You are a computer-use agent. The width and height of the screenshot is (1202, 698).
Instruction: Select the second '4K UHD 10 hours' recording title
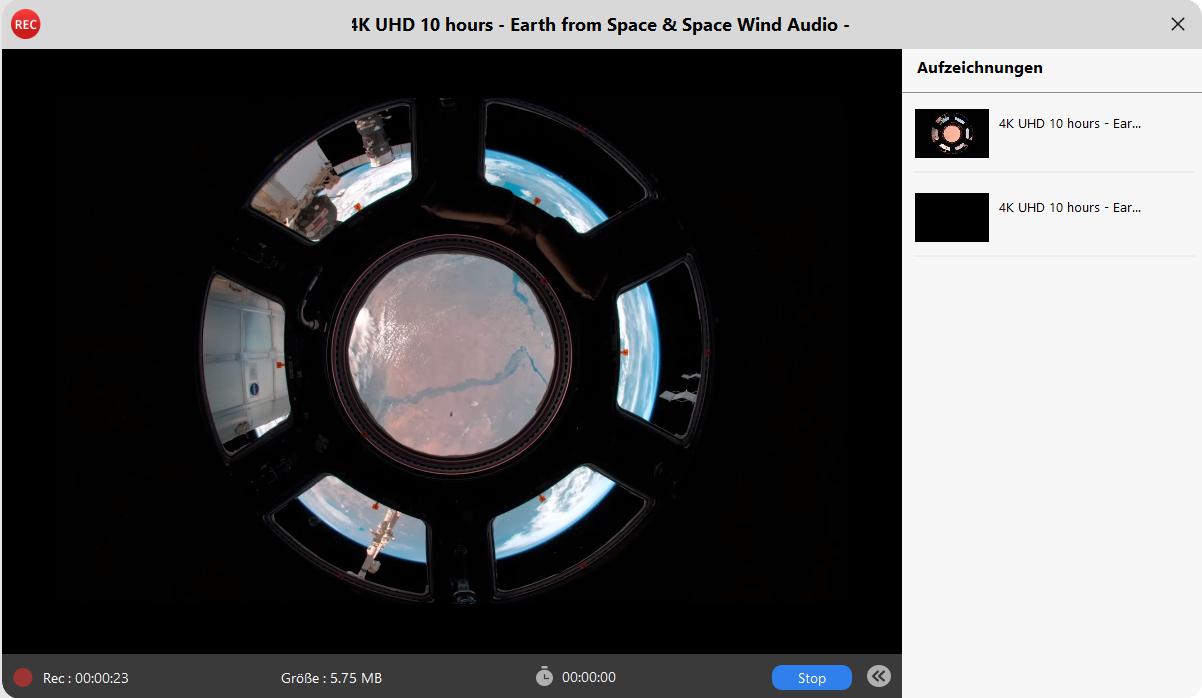click(x=1069, y=208)
